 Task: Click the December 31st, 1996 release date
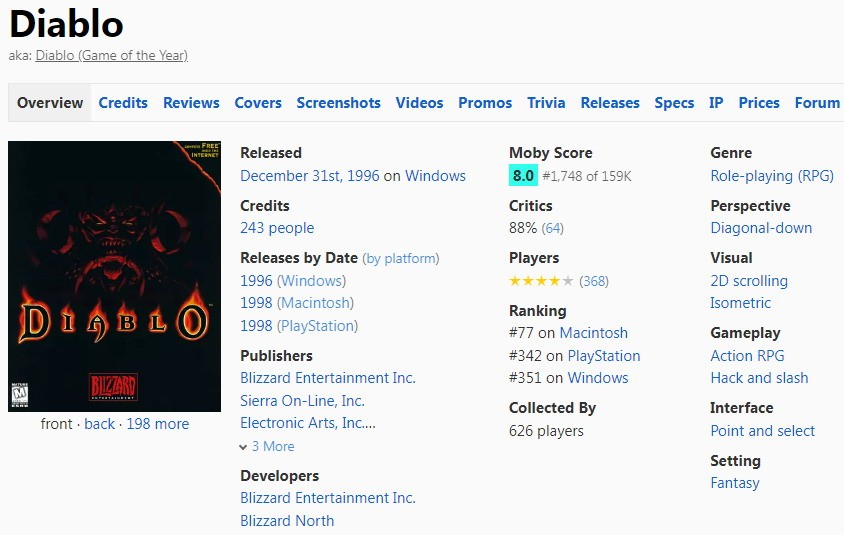(x=310, y=176)
